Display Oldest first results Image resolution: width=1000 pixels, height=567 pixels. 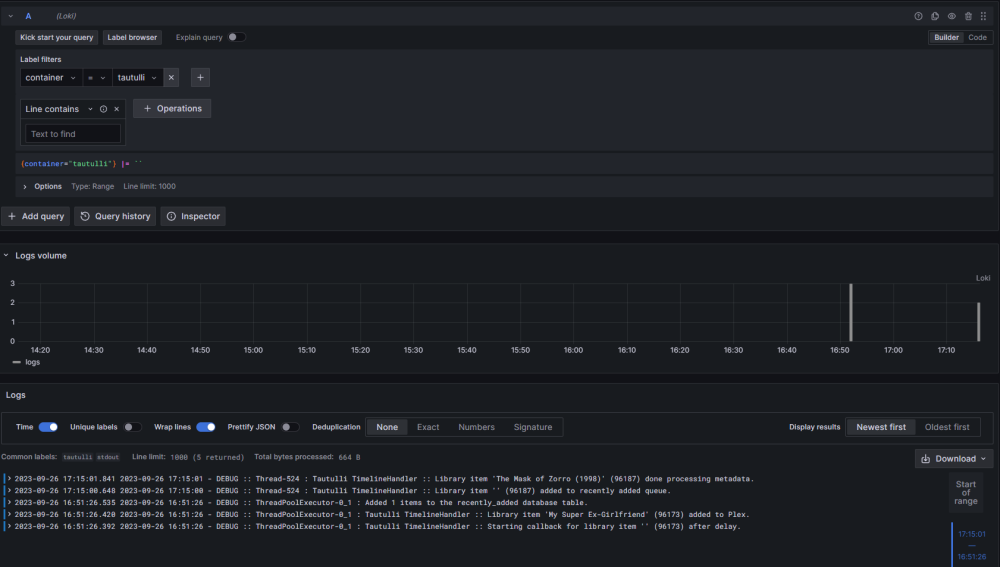(947, 427)
